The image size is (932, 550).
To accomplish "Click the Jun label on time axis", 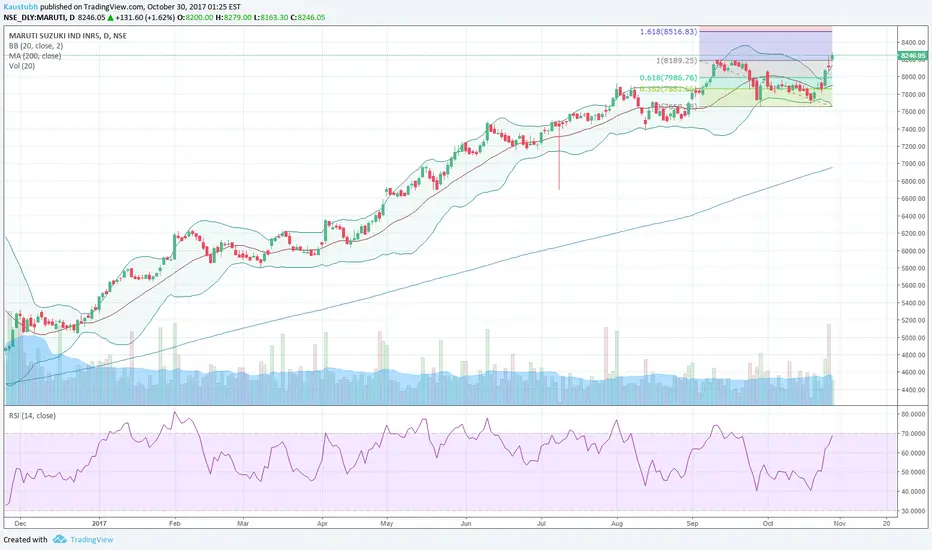I will pos(466,524).
